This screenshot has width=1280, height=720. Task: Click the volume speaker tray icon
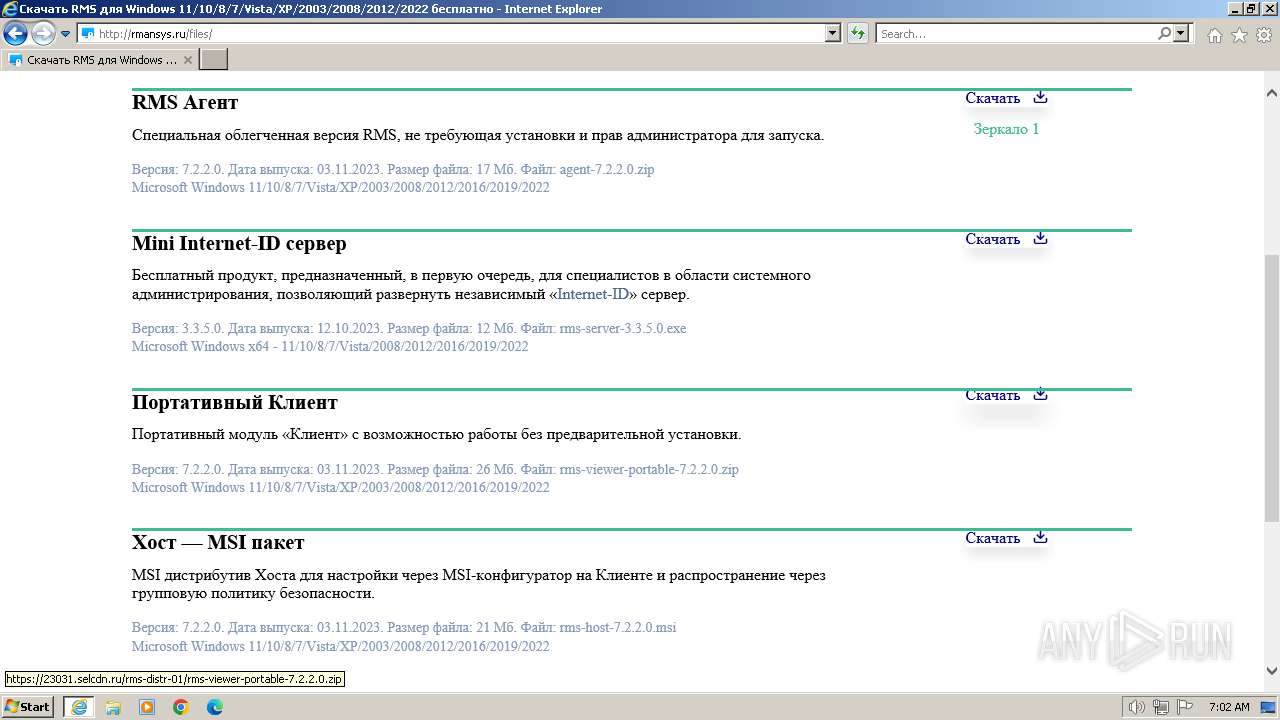1137,707
